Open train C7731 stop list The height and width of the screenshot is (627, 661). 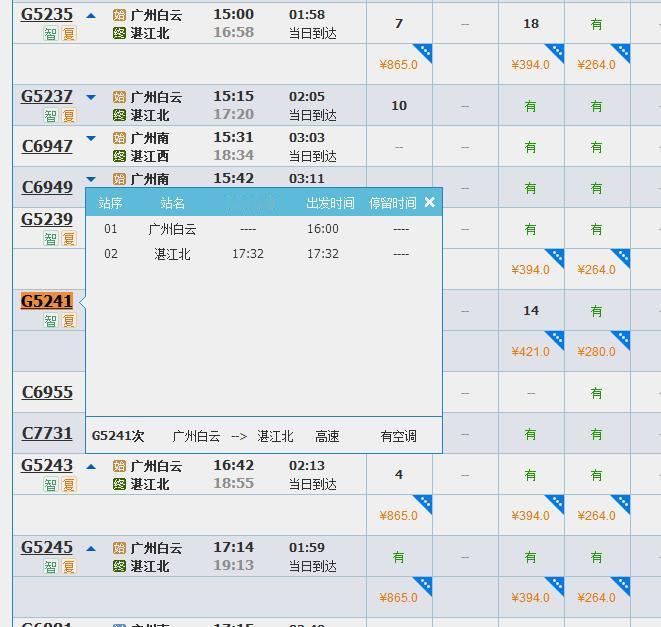47,433
